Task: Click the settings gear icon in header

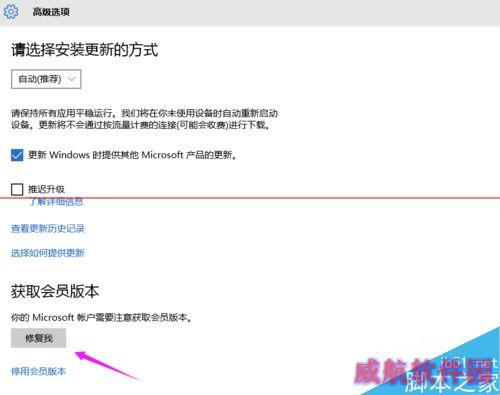Action: coord(11,12)
